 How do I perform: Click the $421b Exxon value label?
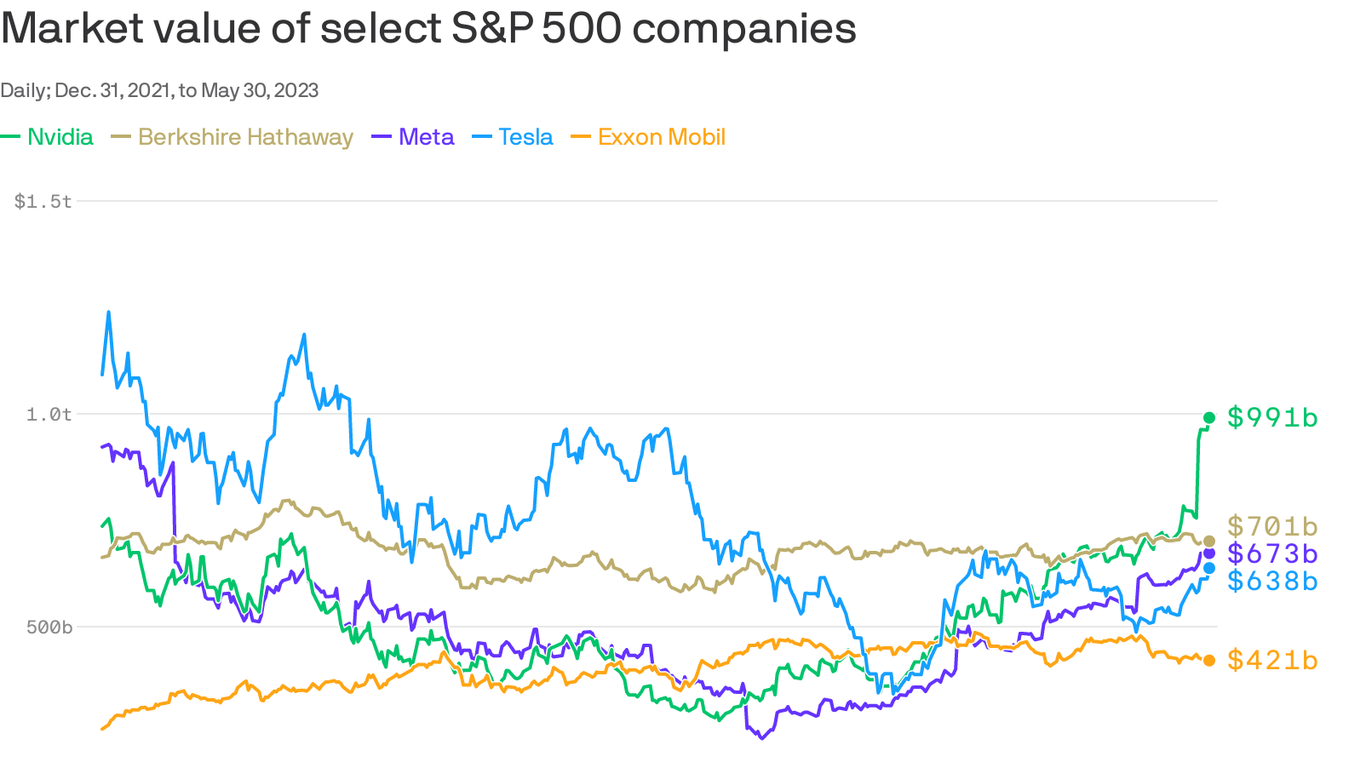click(1272, 660)
